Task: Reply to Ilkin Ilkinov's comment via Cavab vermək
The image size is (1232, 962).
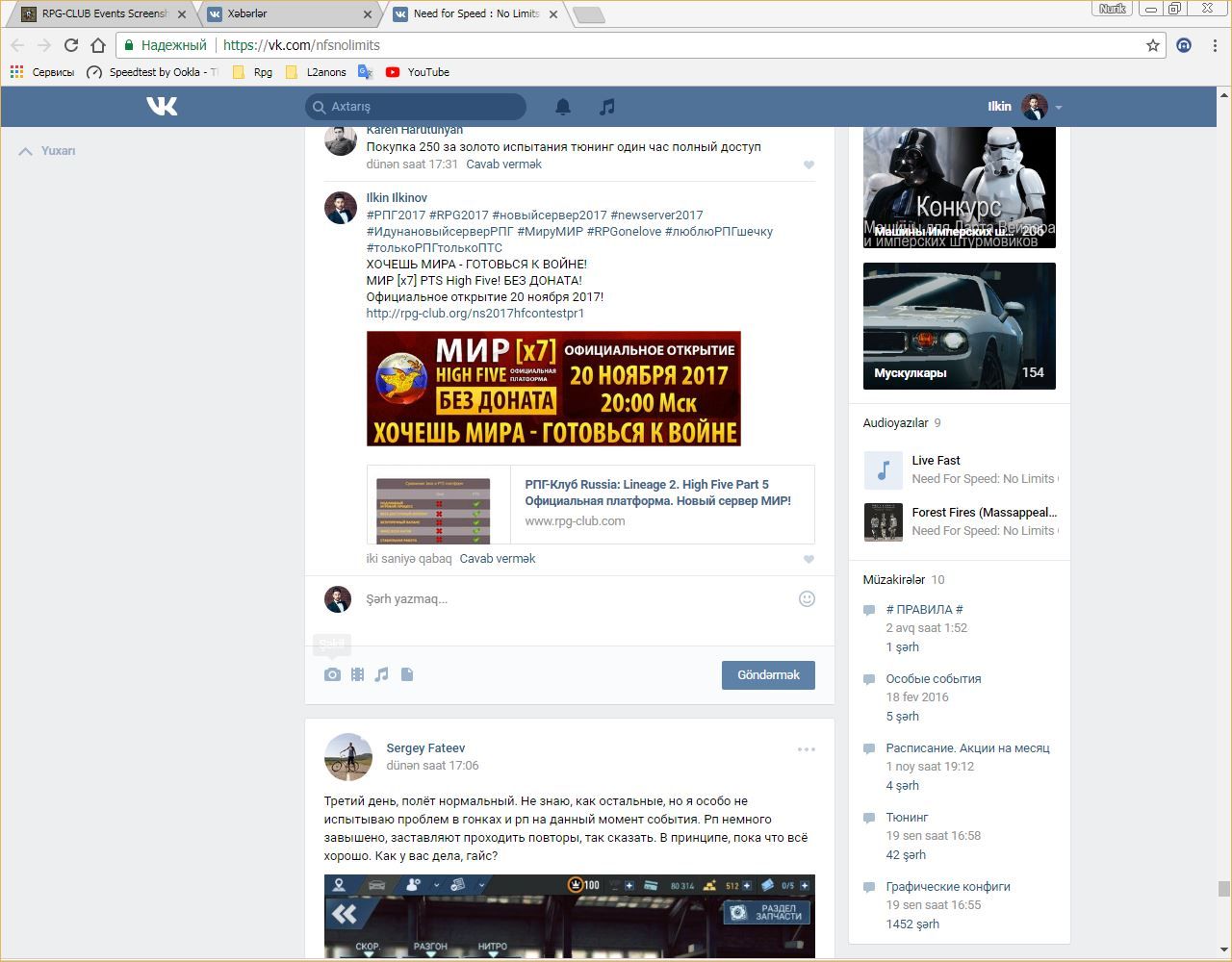Action: 498,559
